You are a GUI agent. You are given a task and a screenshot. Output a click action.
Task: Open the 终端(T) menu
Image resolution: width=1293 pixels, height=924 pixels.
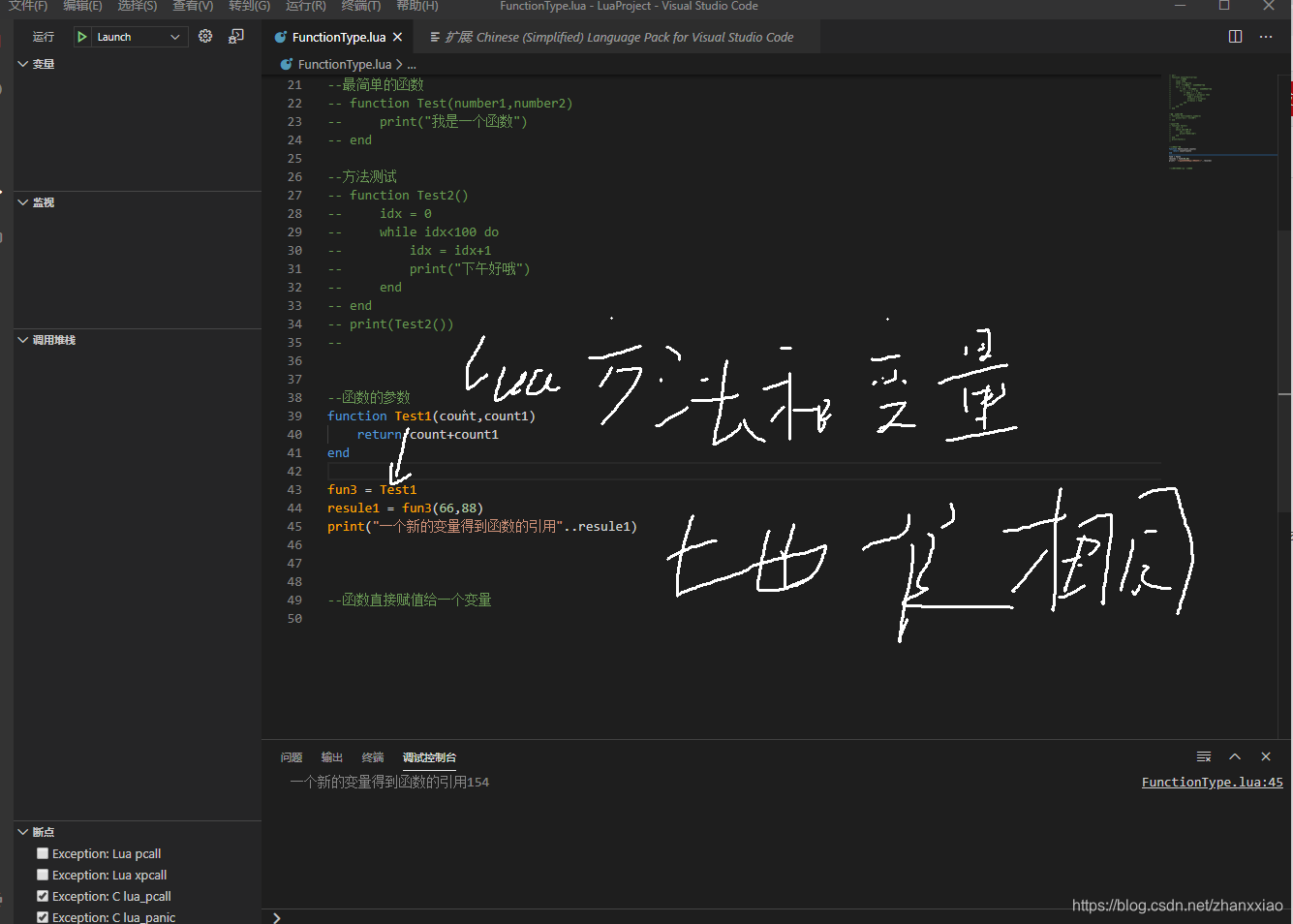point(361,6)
